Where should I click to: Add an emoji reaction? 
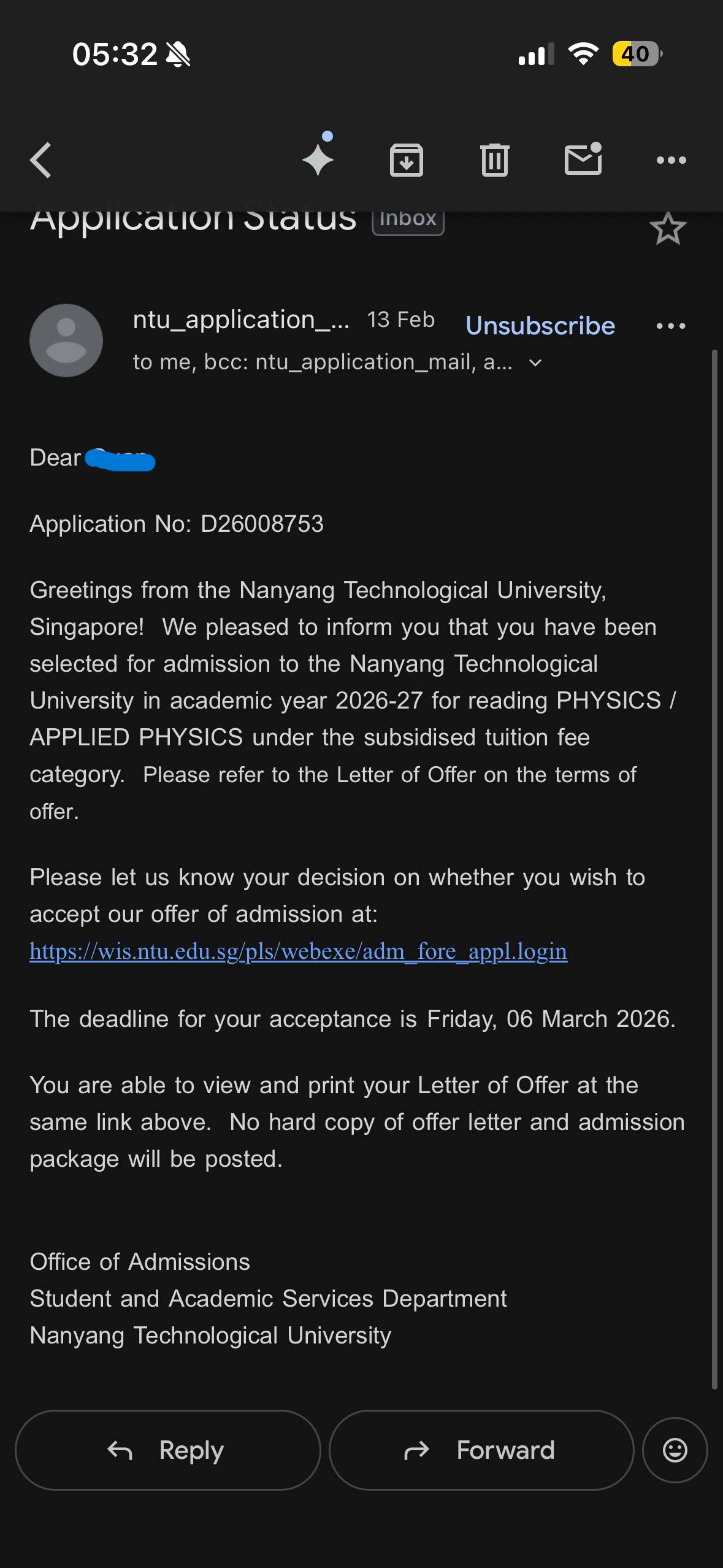[x=675, y=1450]
